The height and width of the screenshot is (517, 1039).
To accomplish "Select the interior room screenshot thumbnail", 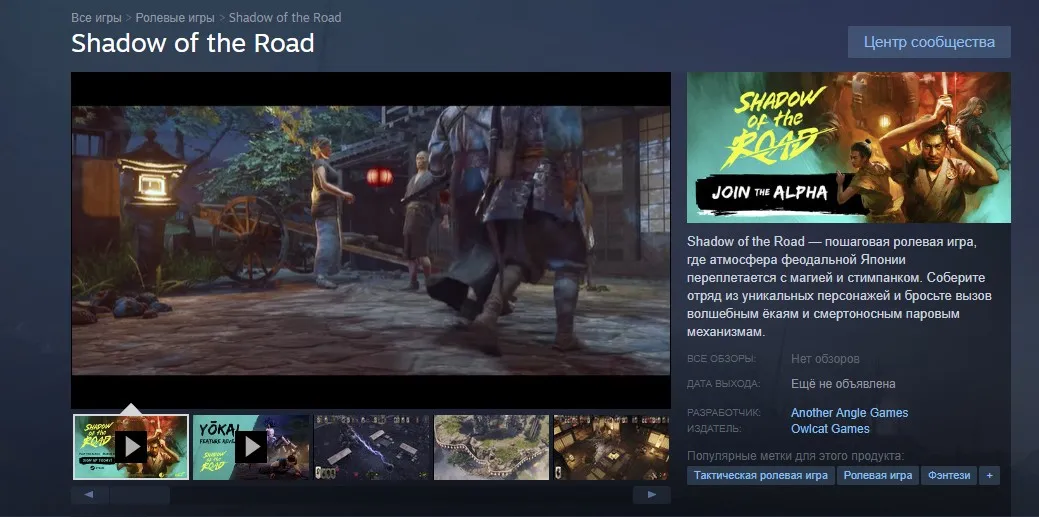I will 612,447.
